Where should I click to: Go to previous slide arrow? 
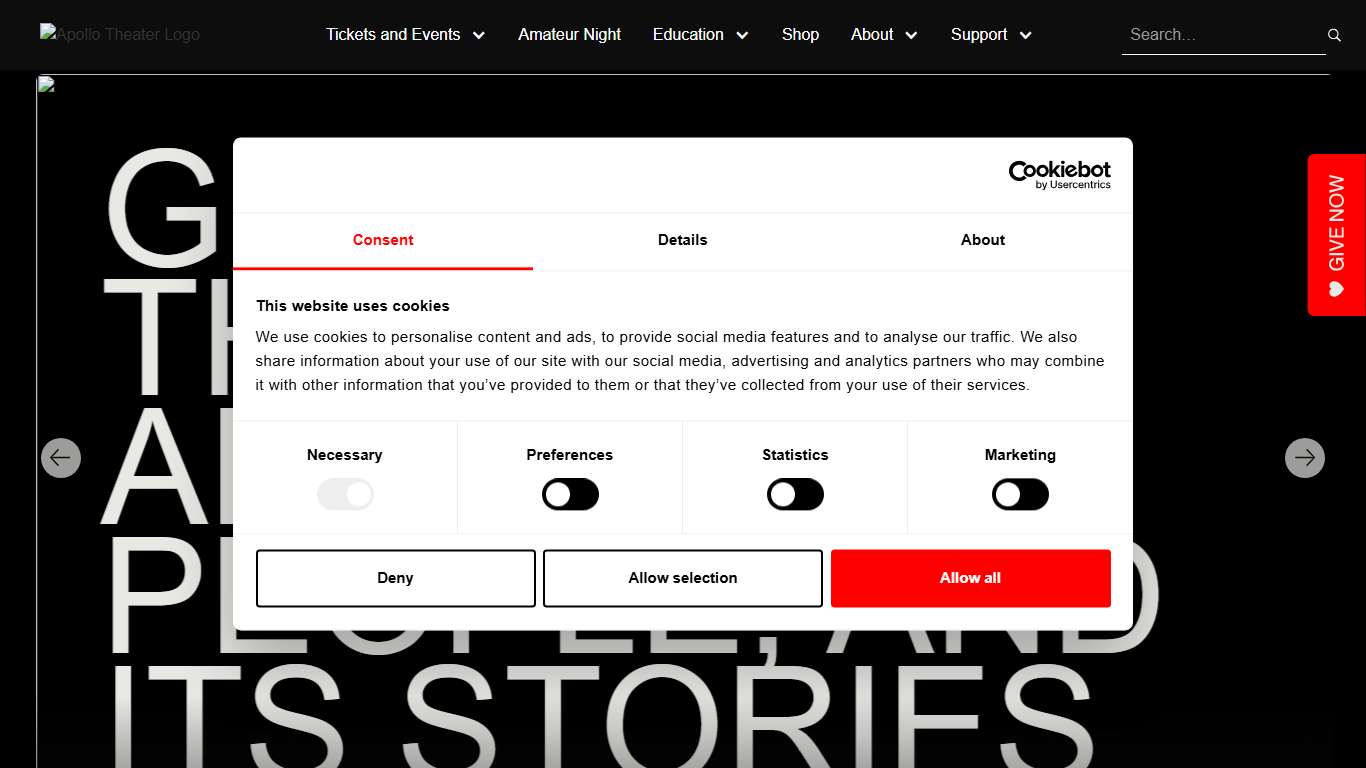[61, 458]
